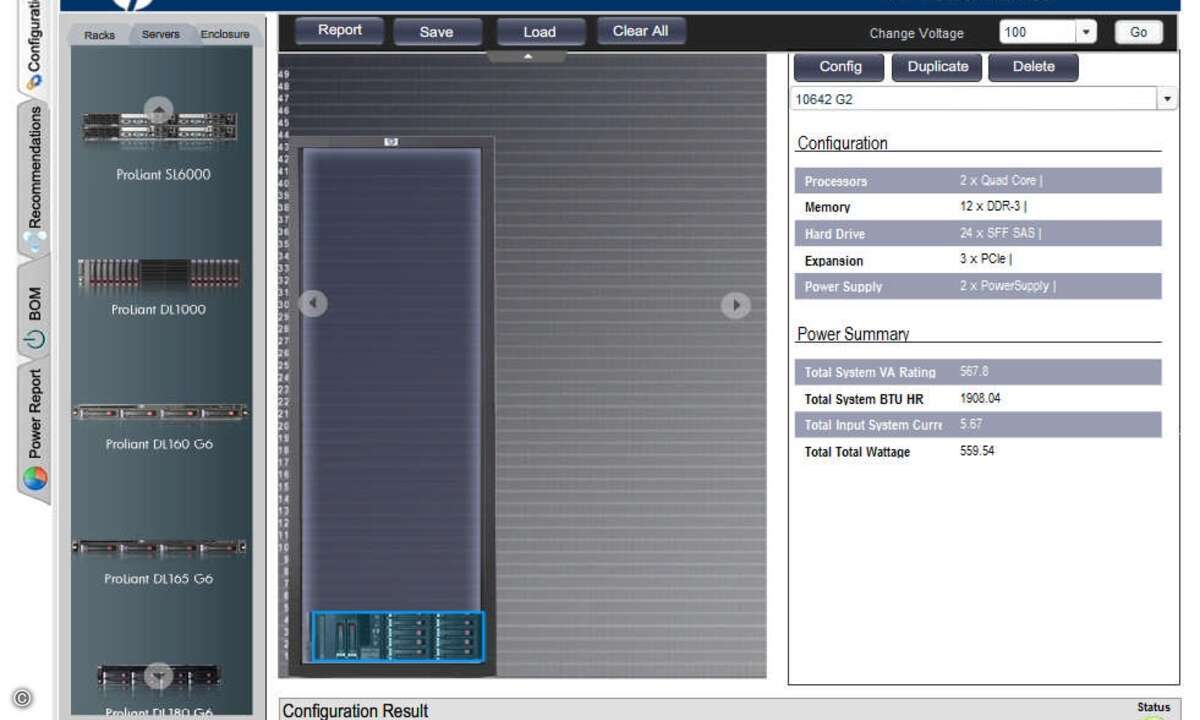
Task: Switch to the Racks tab
Action: (x=99, y=35)
